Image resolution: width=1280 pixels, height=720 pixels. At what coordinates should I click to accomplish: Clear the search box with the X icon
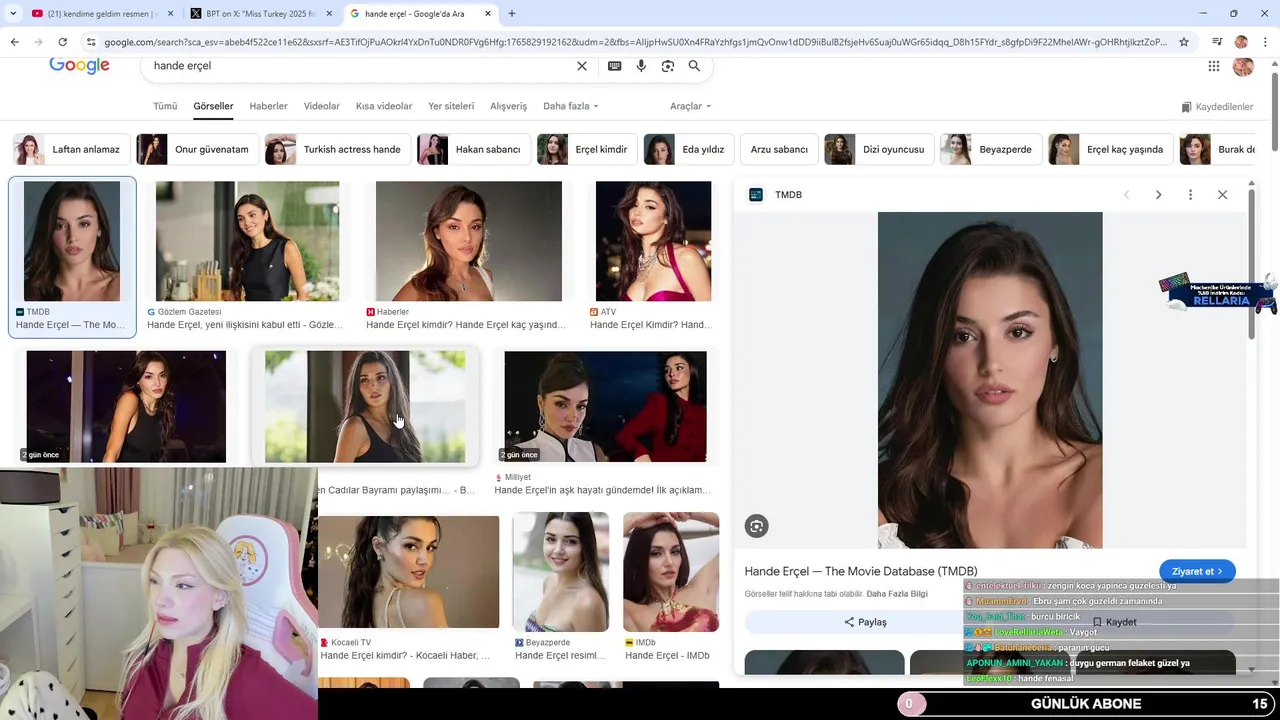click(582, 66)
